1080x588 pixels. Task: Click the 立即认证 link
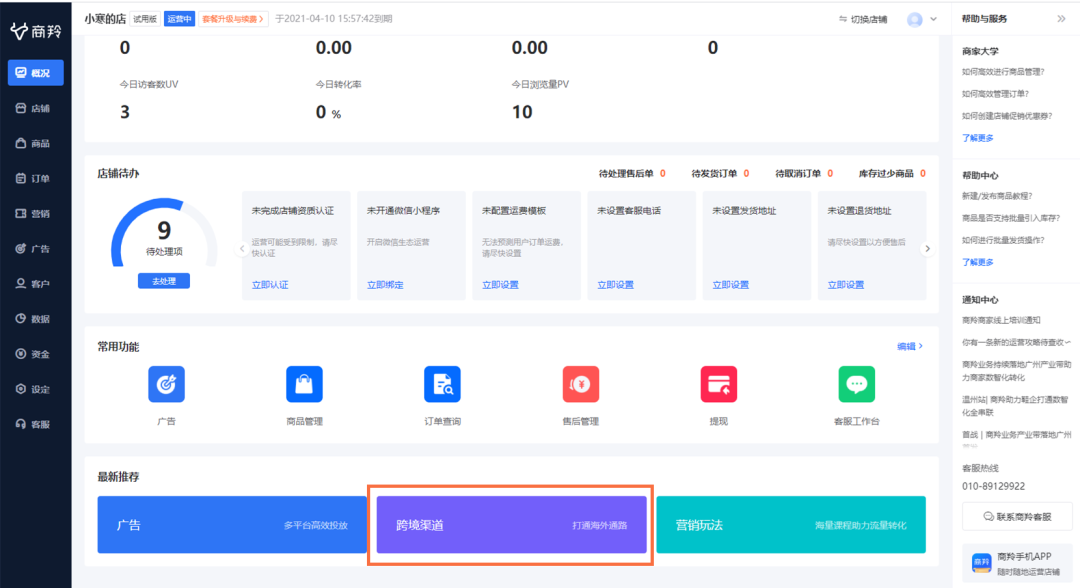pos(270,285)
